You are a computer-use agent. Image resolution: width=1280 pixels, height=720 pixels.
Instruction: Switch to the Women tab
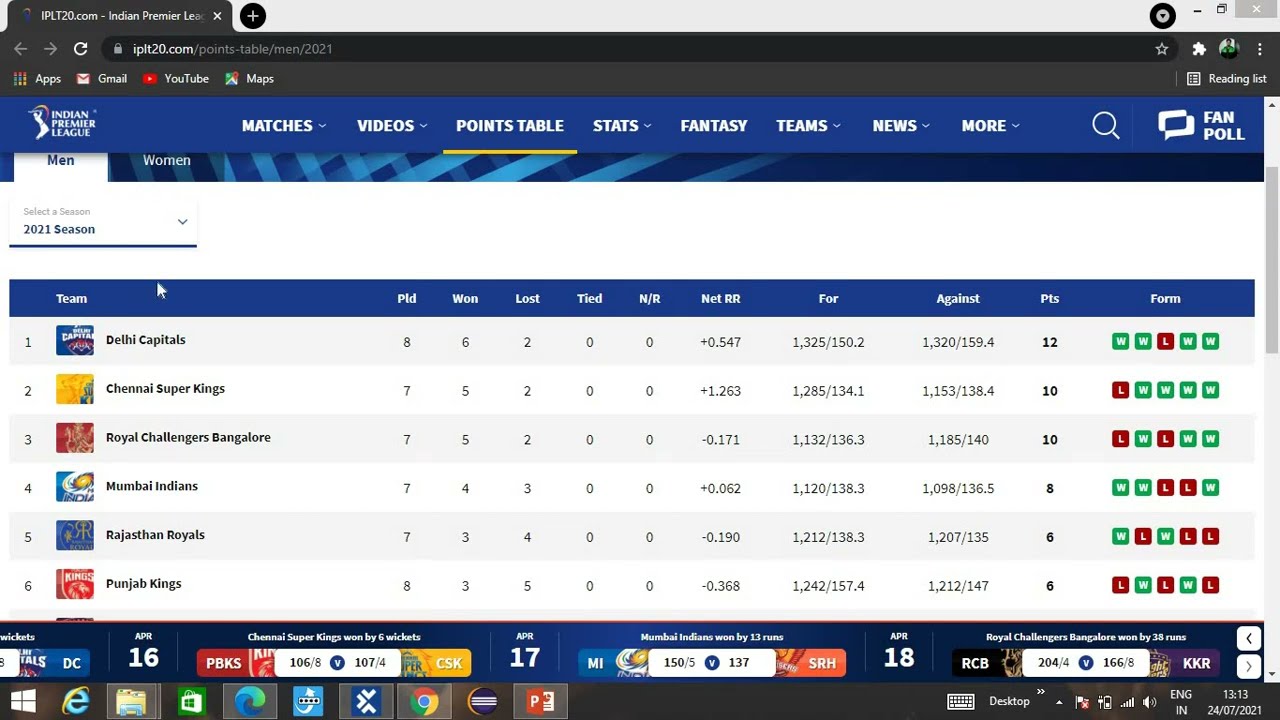click(166, 162)
